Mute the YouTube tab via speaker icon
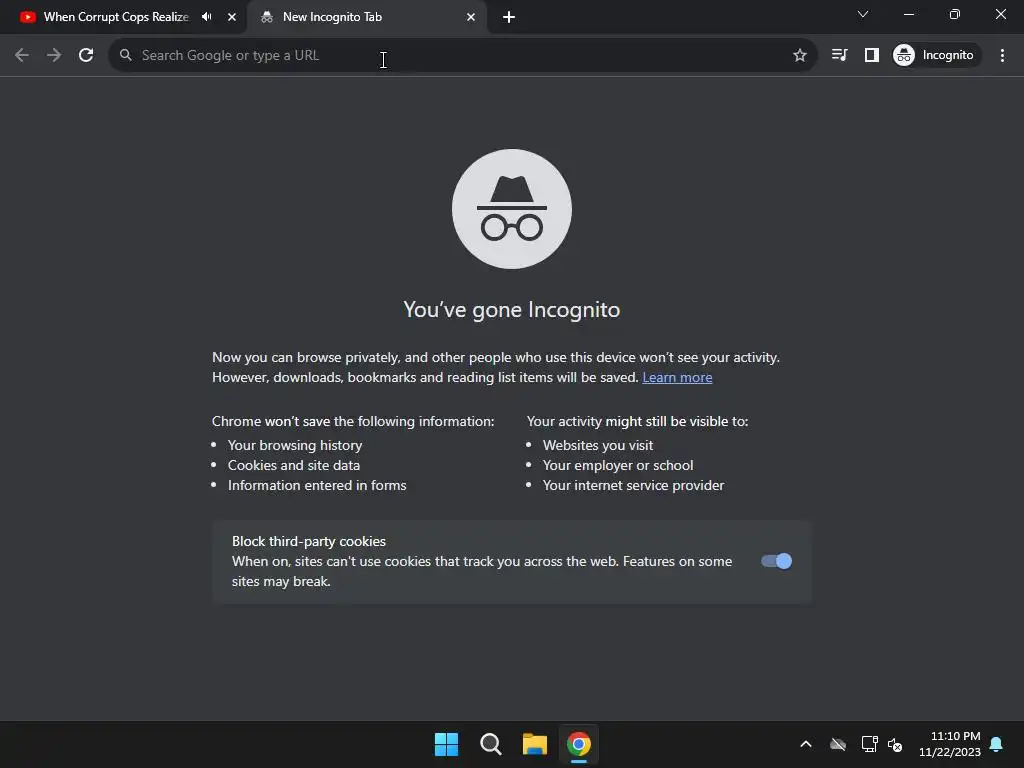Image resolution: width=1024 pixels, height=768 pixels. click(207, 17)
